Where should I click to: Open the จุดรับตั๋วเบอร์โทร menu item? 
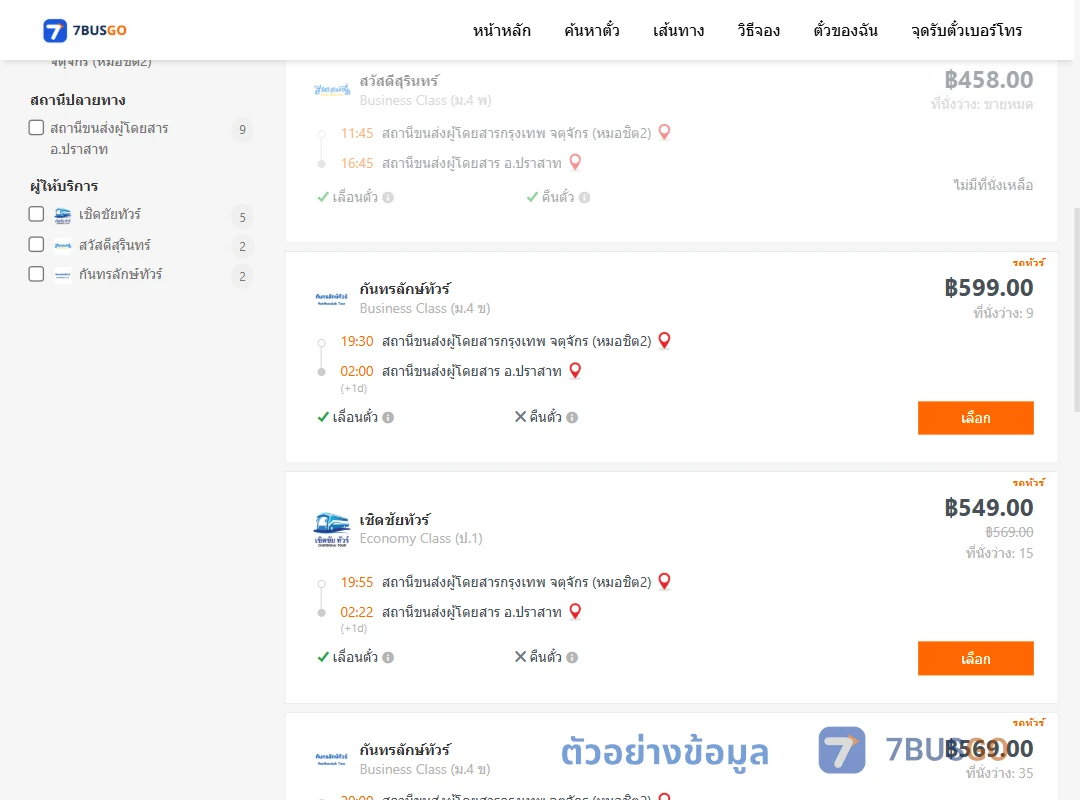click(x=966, y=30)
